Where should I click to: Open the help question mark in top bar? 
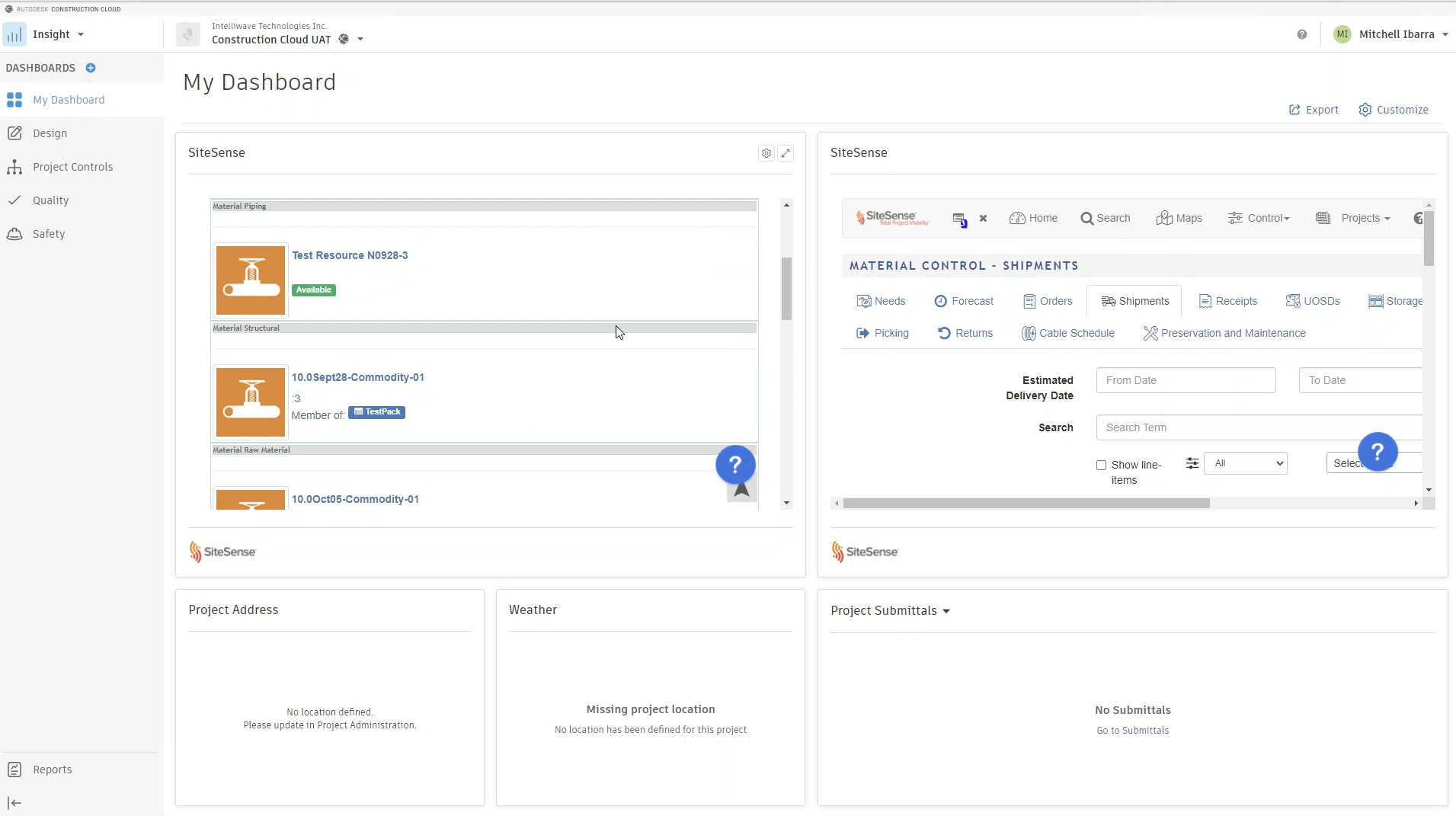(x=1302, y=34)
